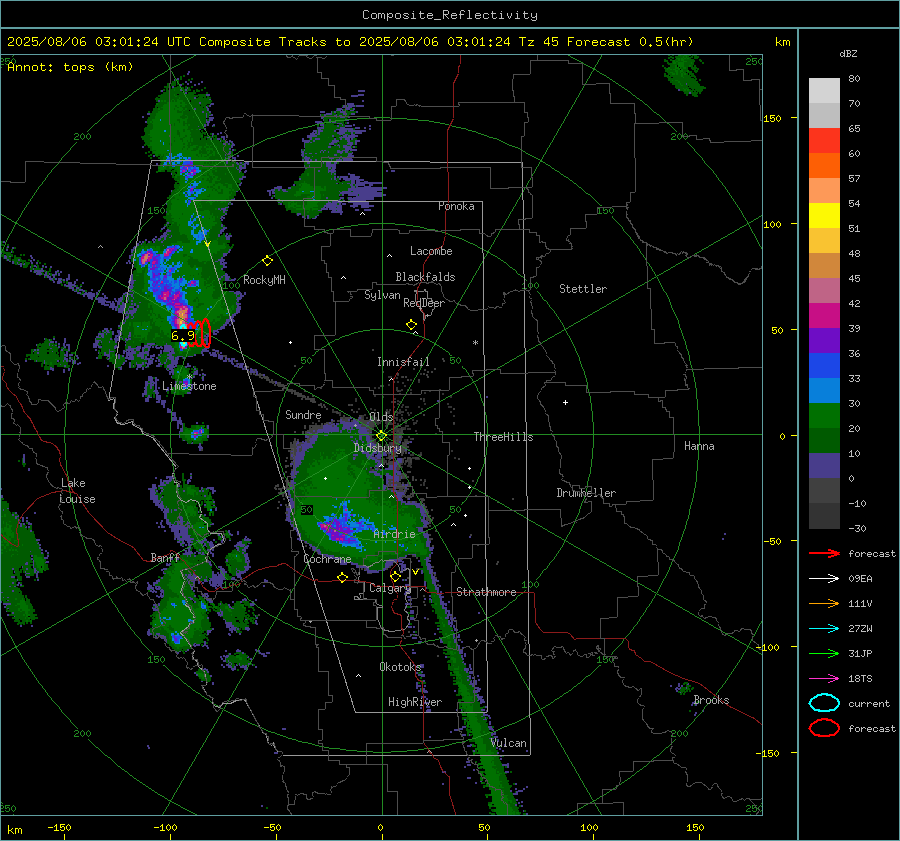Screen dimensions: 900x841
Task: Click the magenta 18TS arrow in legend
Action: click(x=824, y=679)
